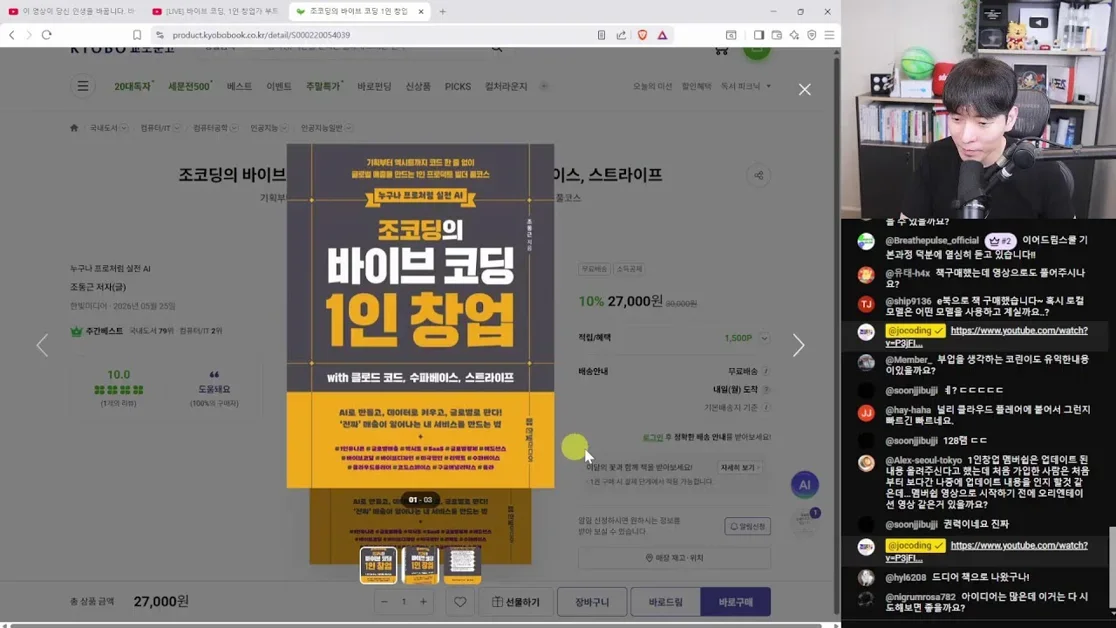Select the second cover thumbnail

click(421, 565)
